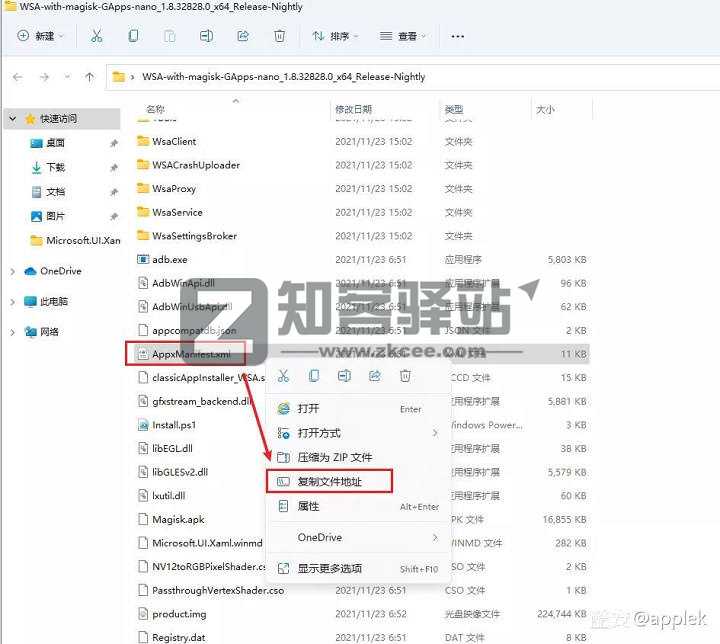Choose 属性 in the context menu

pos(356,506)
